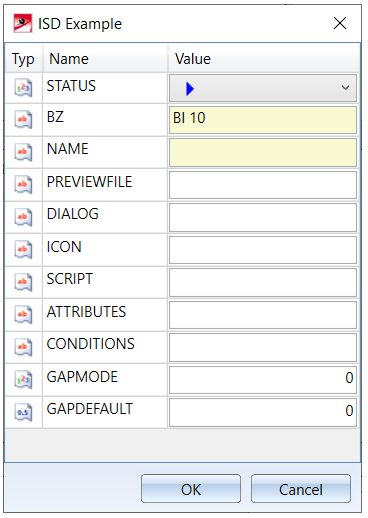
Task: Click into the empty NAME value field
Action: tap(263, 153)
